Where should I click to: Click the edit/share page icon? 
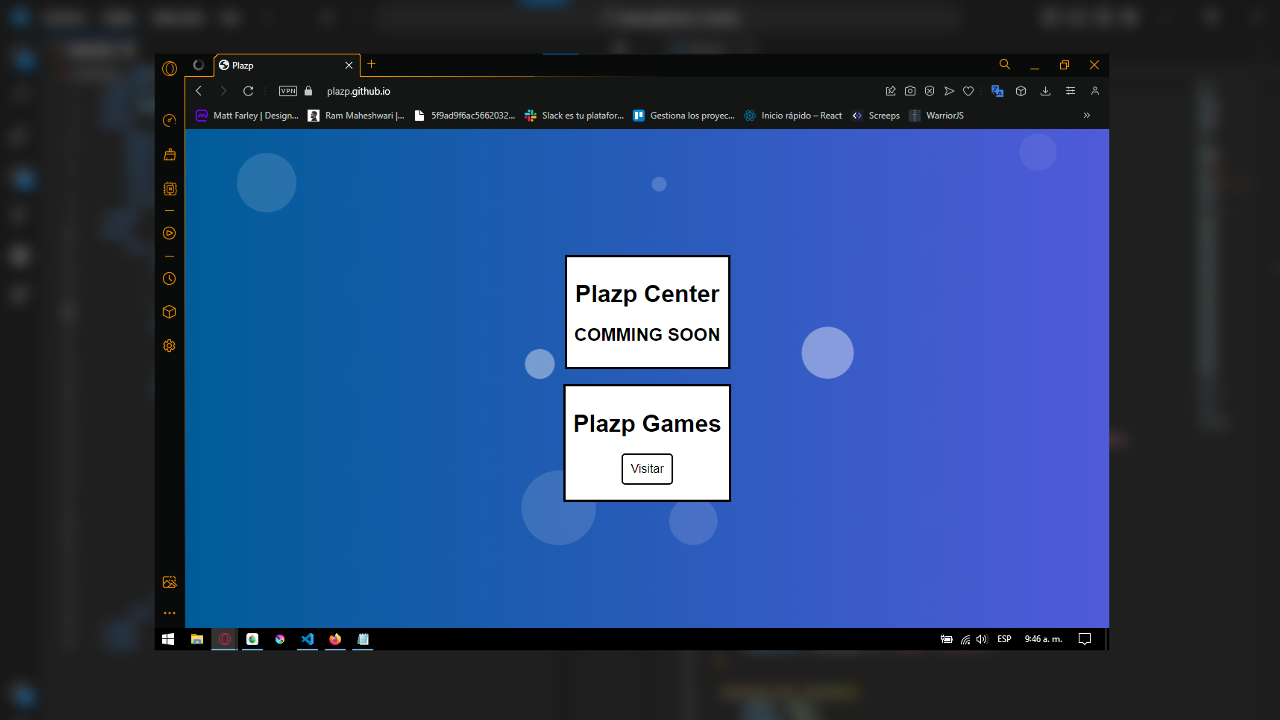click(891, 91)
